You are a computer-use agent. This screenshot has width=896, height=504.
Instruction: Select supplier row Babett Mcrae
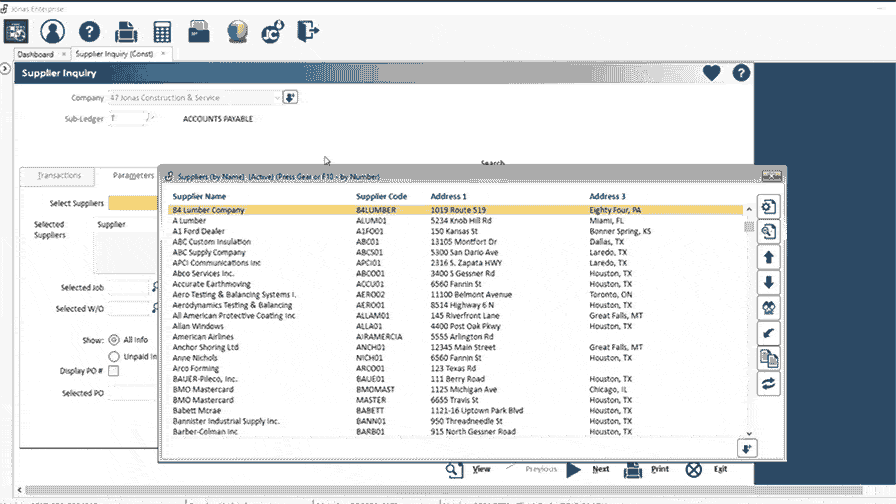point(455,411)
